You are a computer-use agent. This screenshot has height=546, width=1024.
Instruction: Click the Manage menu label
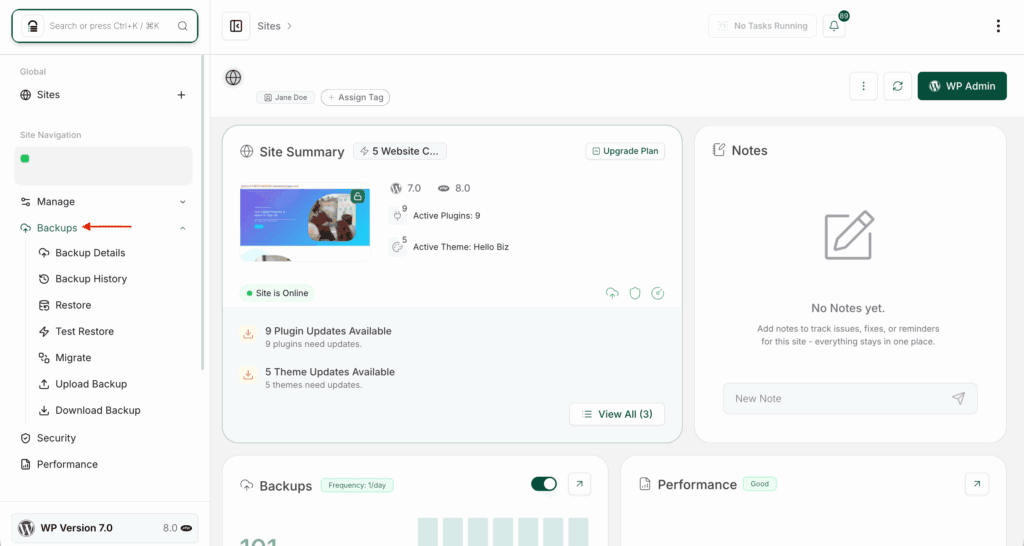point(56,202)
